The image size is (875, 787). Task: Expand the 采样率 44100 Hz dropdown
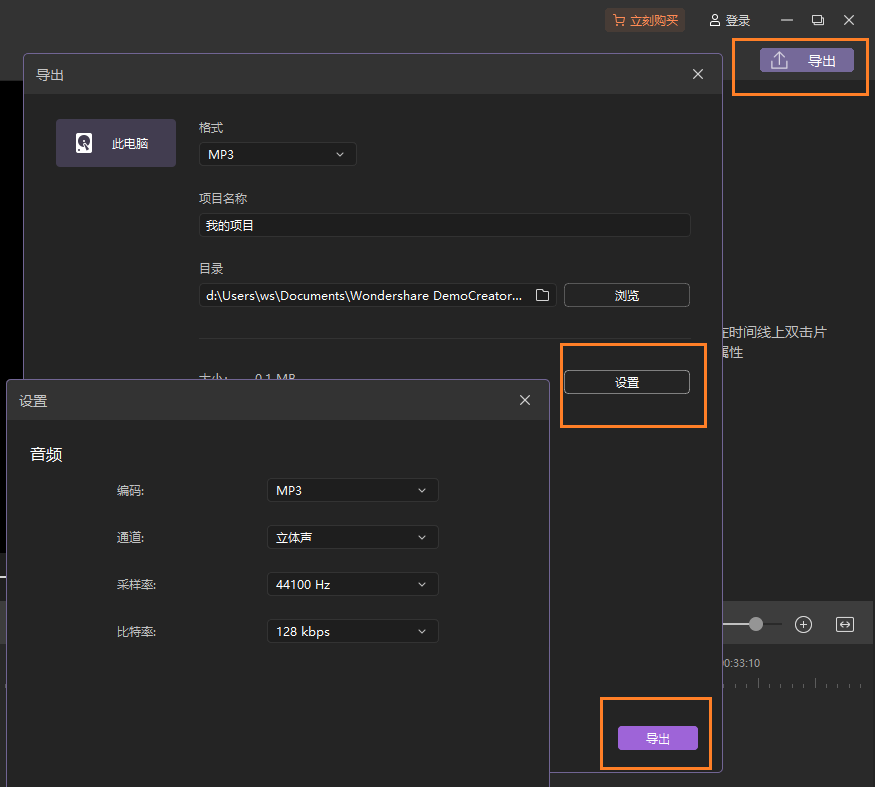pyautogui.click(x=352, y=584)
